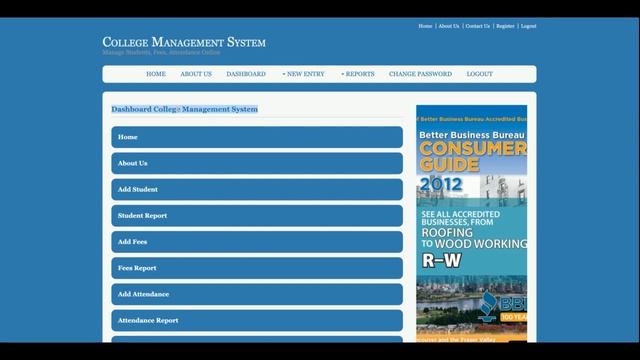This screenshot has width=640, height=360.
Task: Select HOME in the main navigation bar
Action: (156, 74)
